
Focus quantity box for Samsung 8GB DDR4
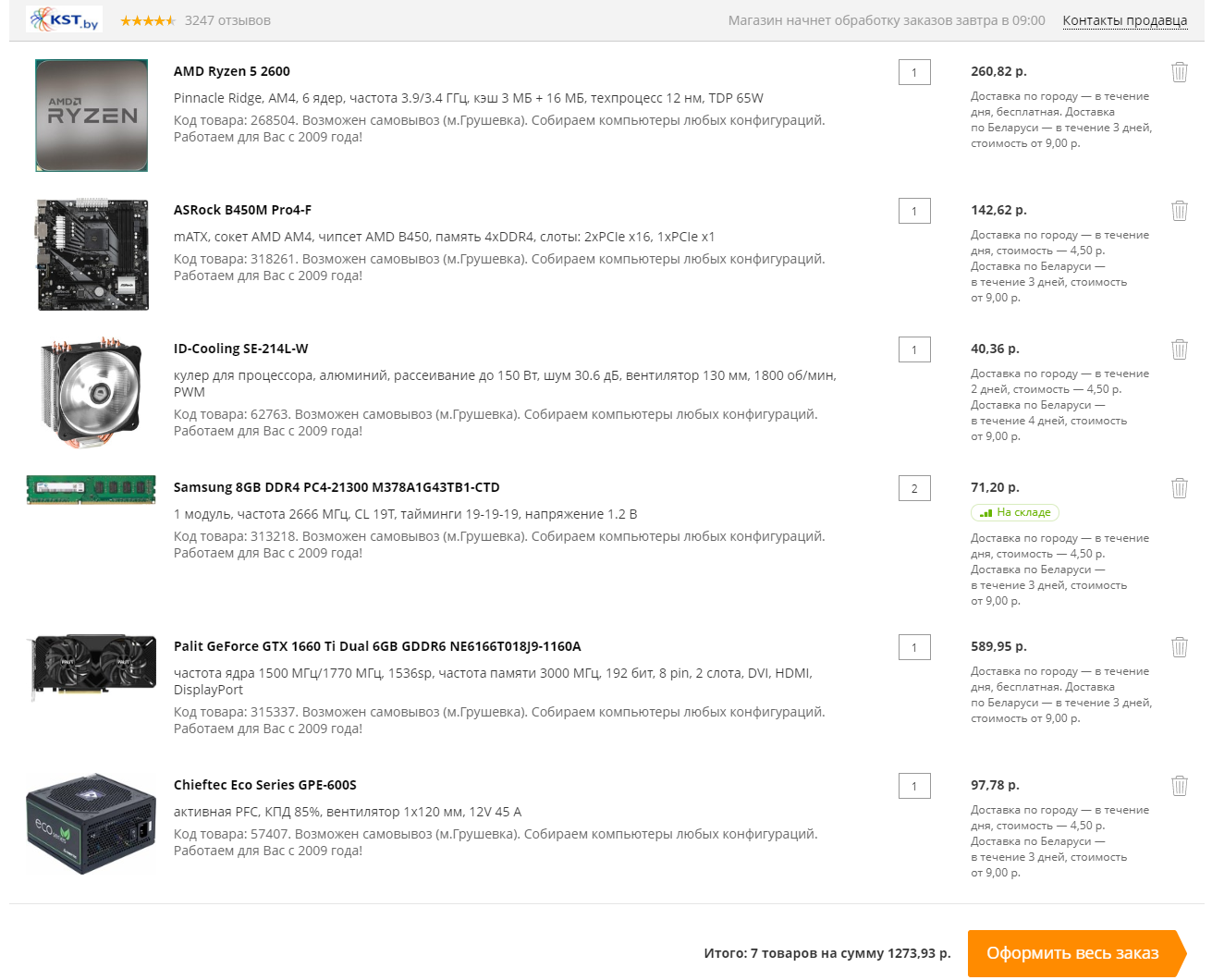[x=914, y=488]
